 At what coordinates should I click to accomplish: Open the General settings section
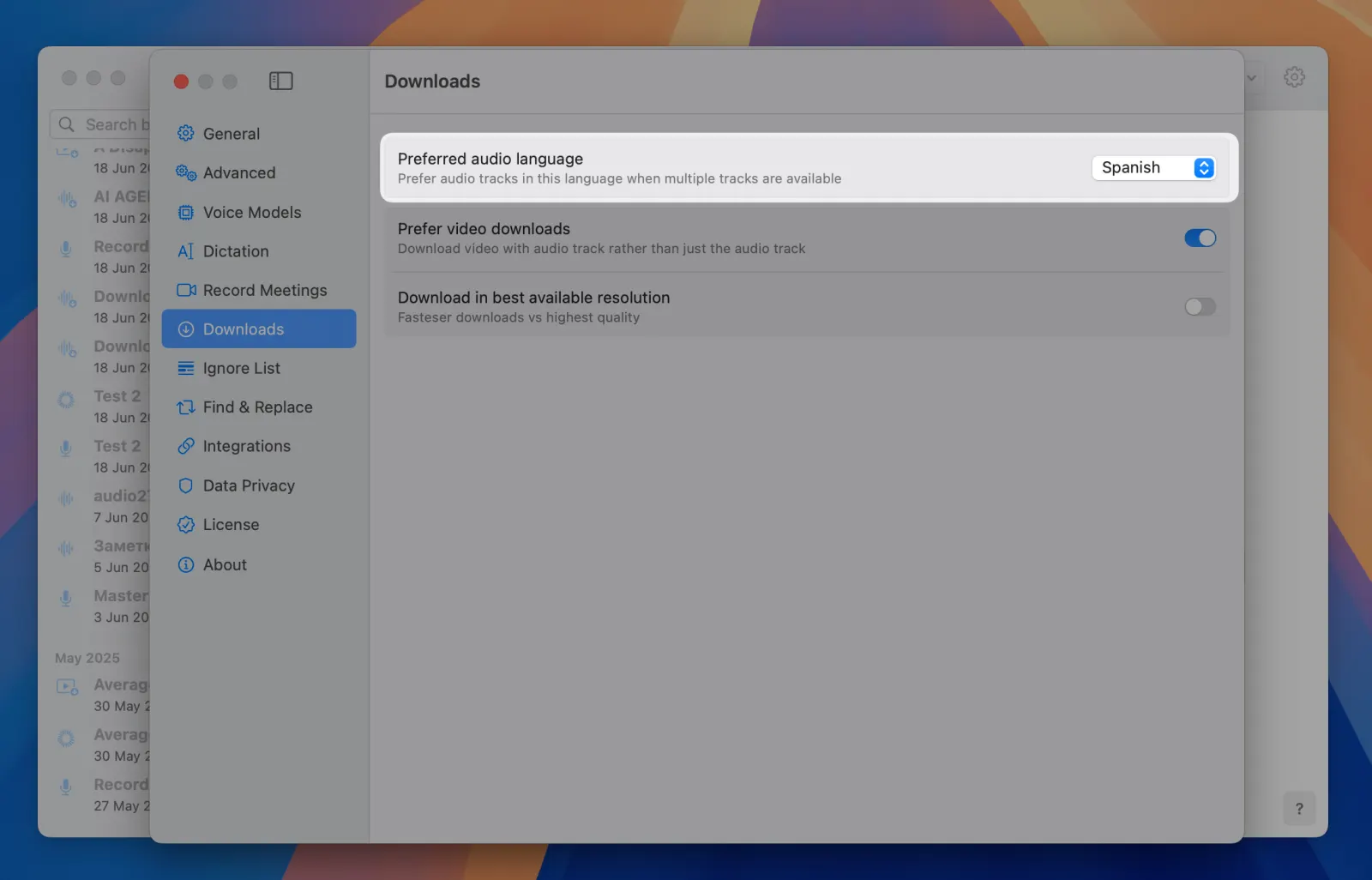(x=259, y=134)
